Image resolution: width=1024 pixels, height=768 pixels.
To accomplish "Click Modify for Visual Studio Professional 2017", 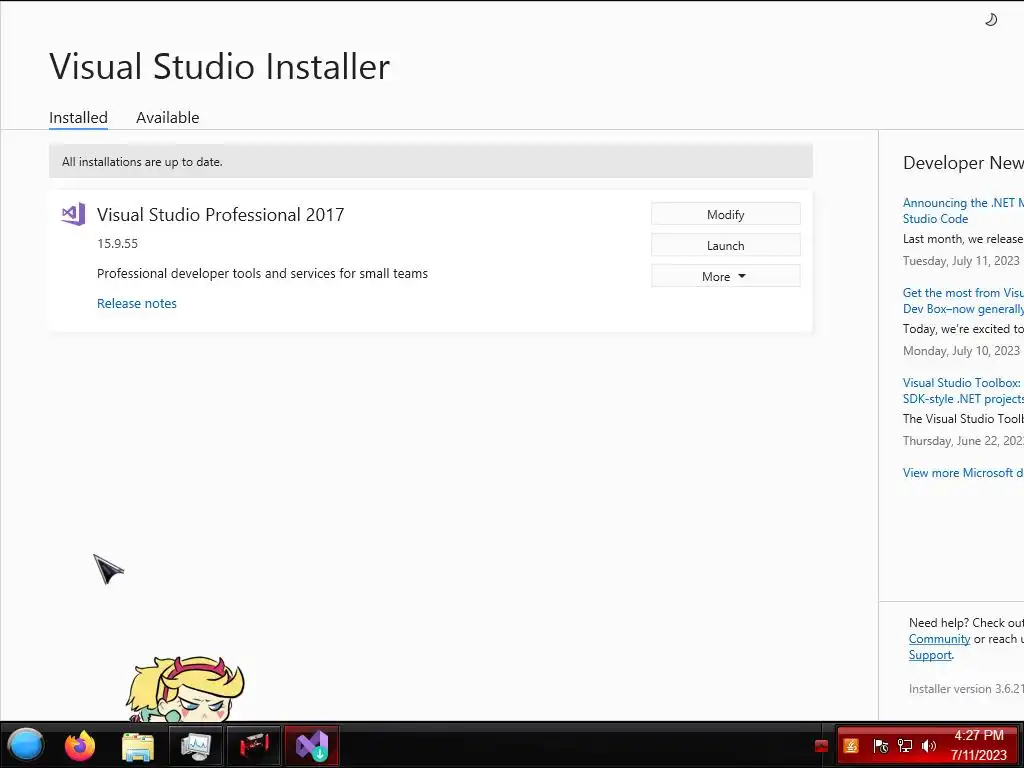I will click(726, 214).
